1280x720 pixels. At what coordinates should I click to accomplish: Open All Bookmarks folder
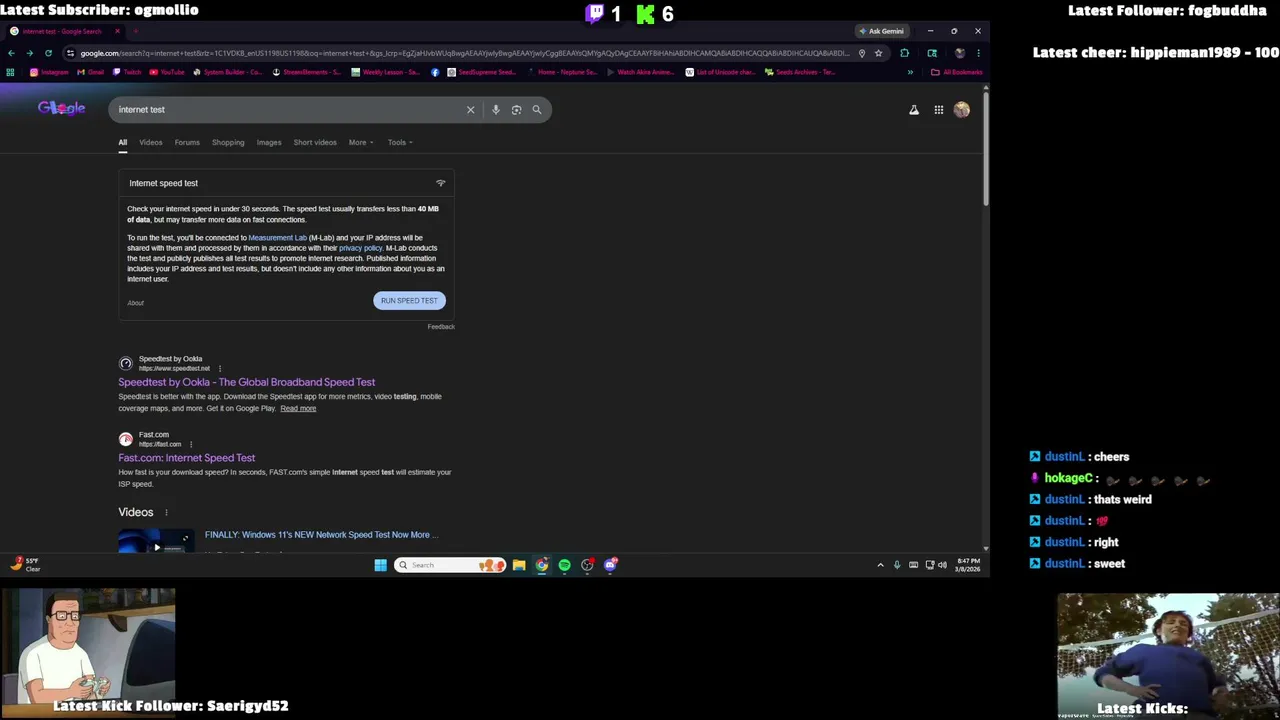[x=956, y=72]
